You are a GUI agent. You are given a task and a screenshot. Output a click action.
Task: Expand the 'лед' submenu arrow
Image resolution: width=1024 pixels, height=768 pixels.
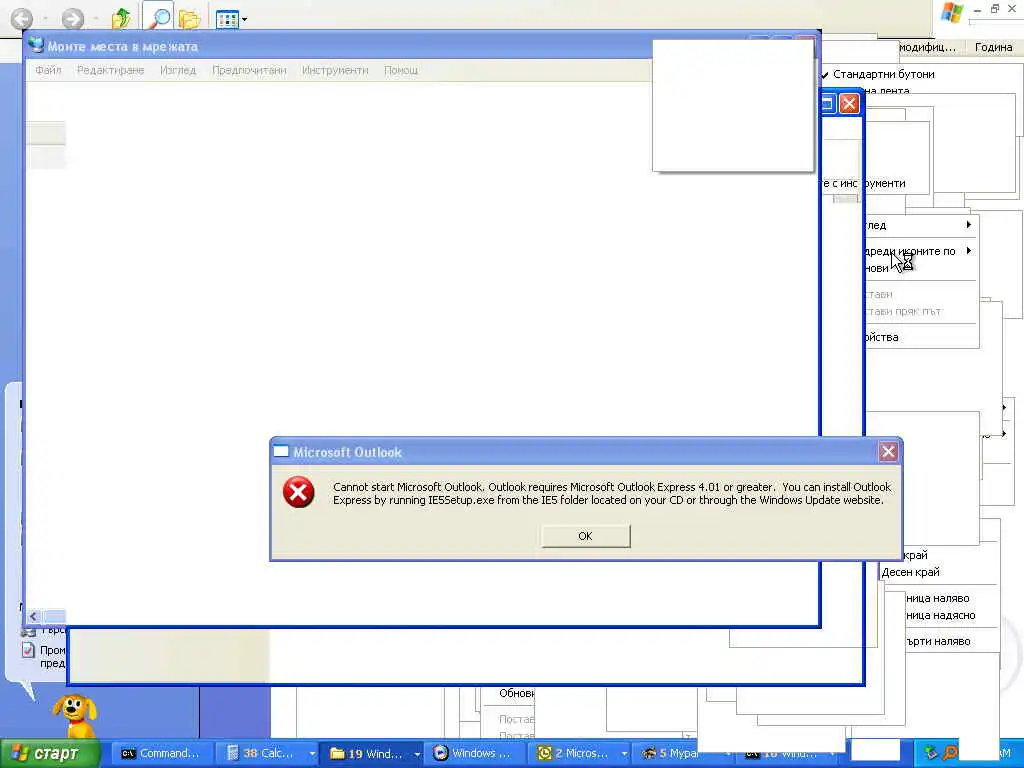968,225
